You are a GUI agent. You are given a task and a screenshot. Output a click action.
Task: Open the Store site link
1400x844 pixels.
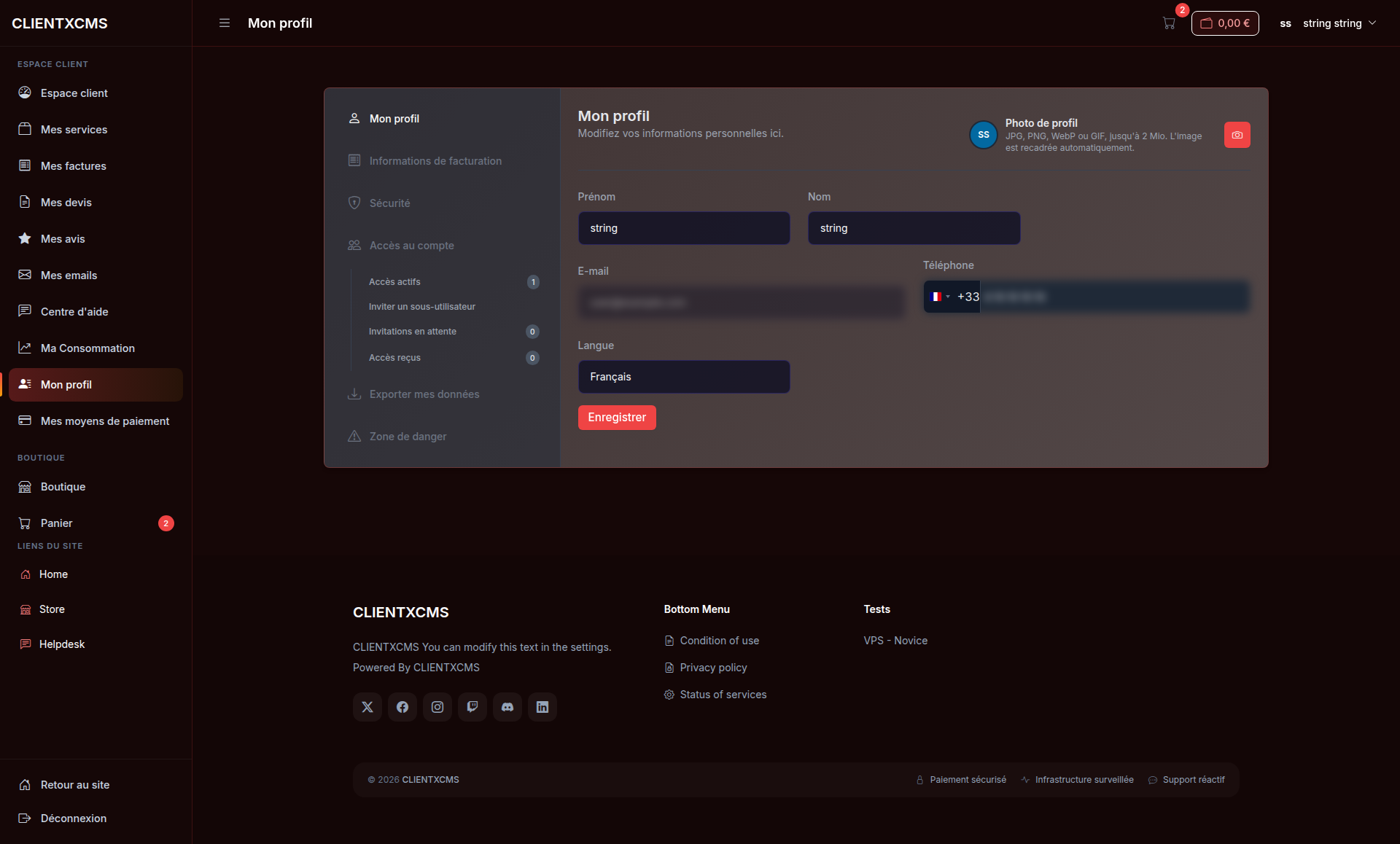[x=96, y=609]
